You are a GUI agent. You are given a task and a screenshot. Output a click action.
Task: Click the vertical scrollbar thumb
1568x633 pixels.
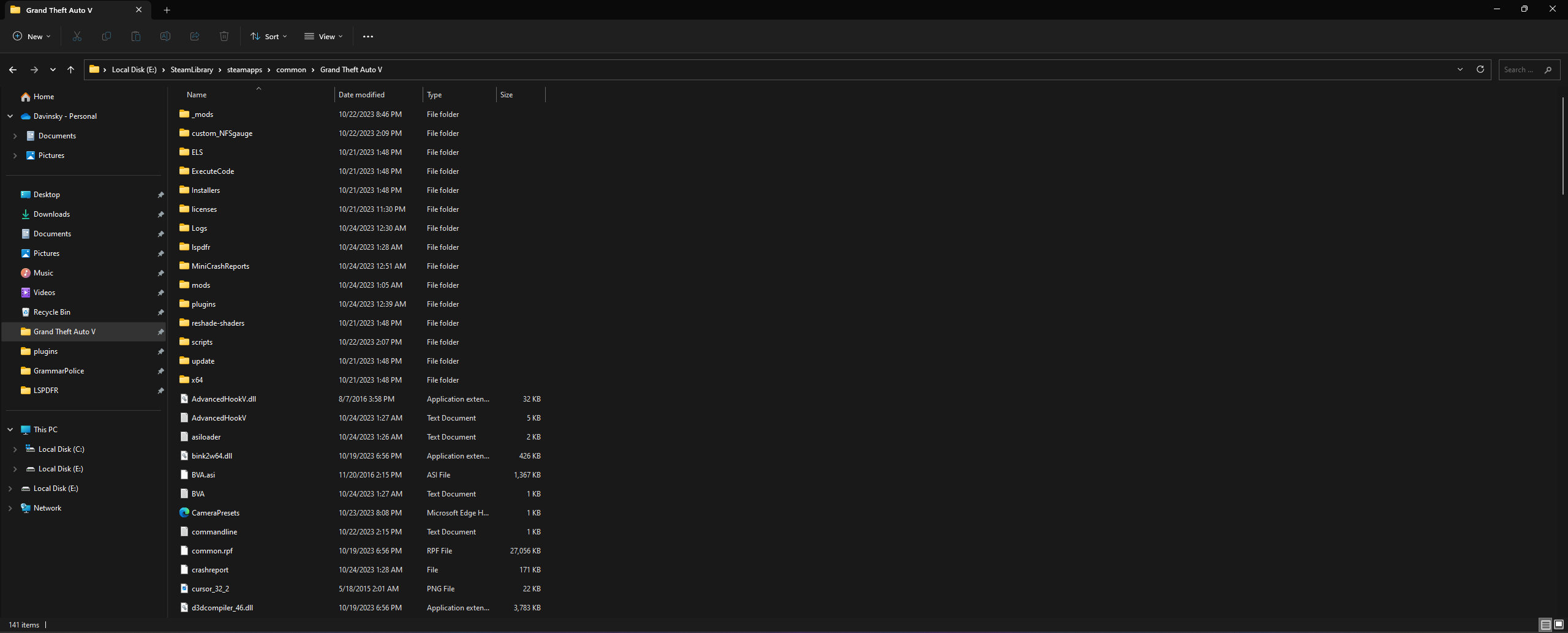click(1563, 146)
